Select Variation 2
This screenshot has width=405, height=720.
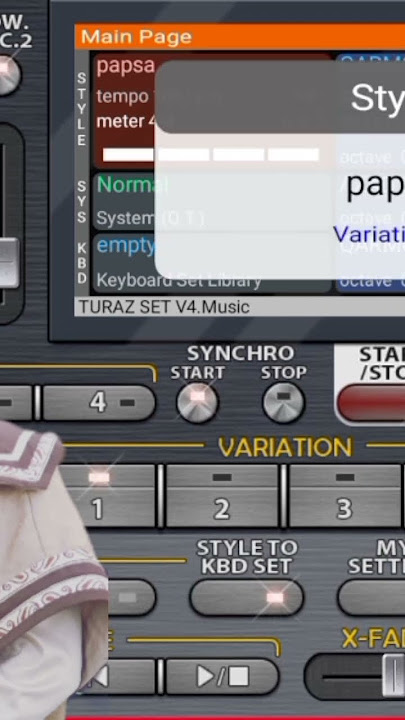point(222,496)
